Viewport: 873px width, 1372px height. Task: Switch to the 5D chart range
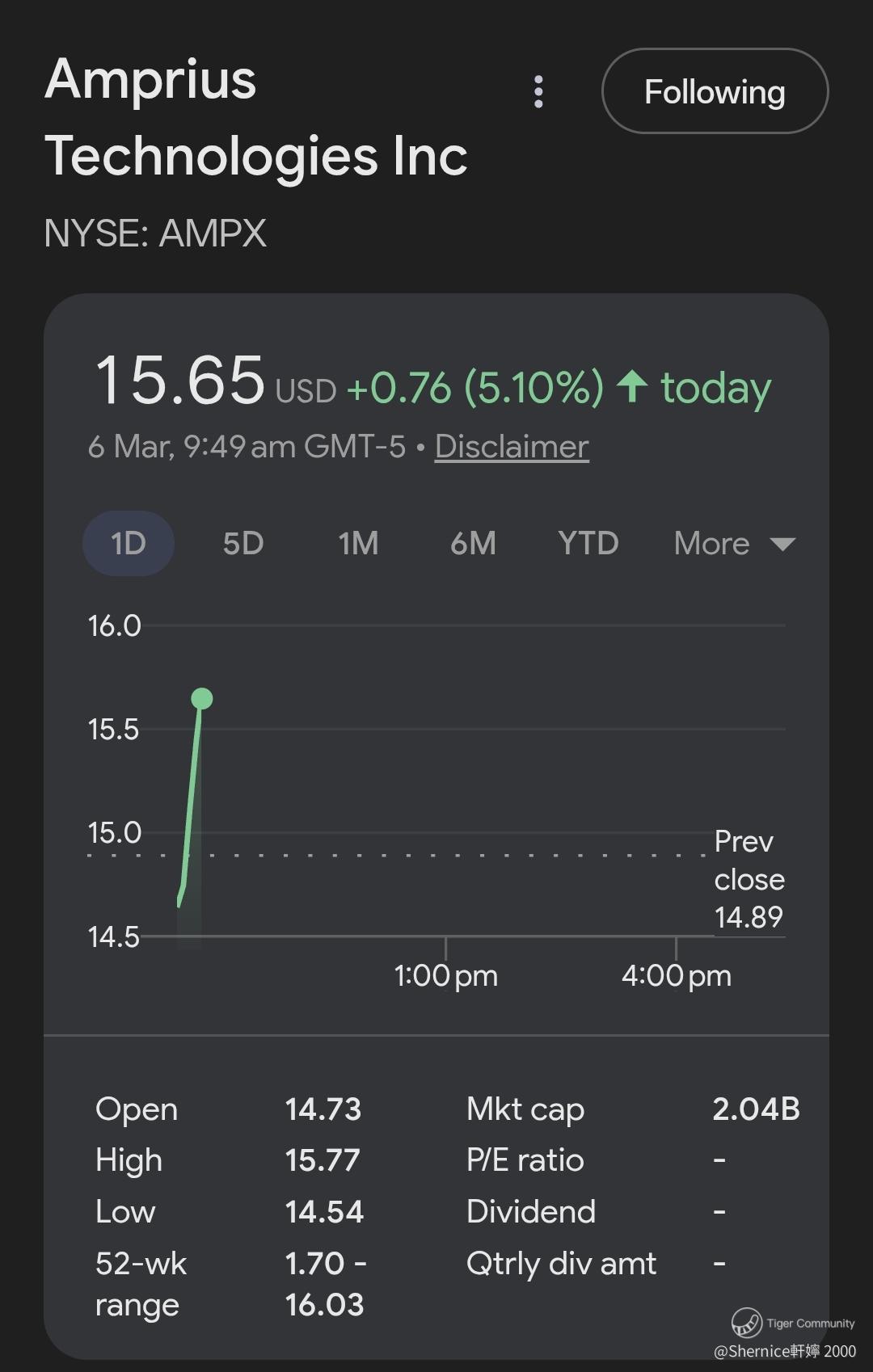(243, 544)
